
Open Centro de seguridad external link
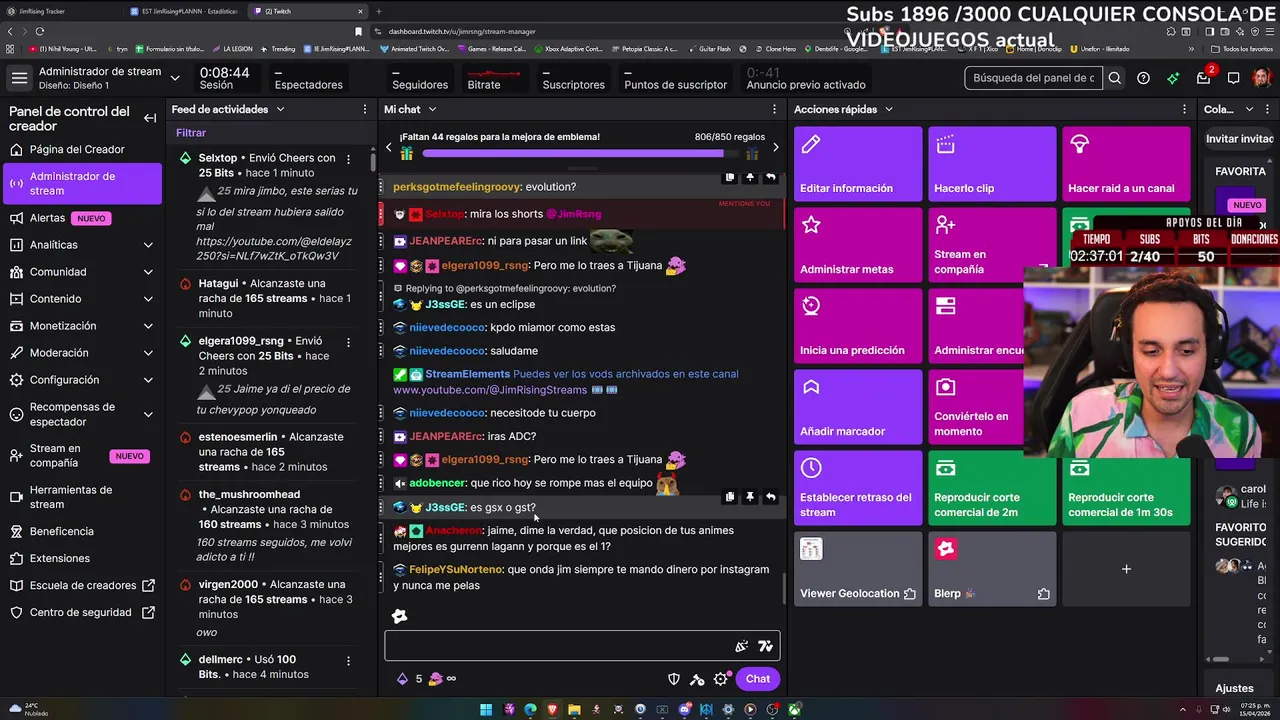(x=81, y=612)
